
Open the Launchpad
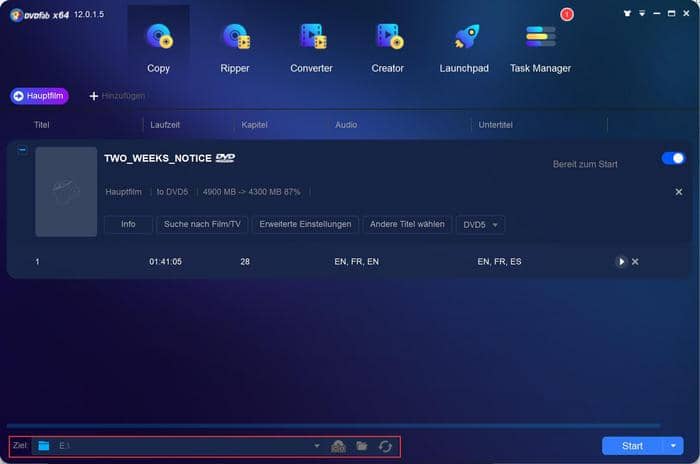point(464,47)
